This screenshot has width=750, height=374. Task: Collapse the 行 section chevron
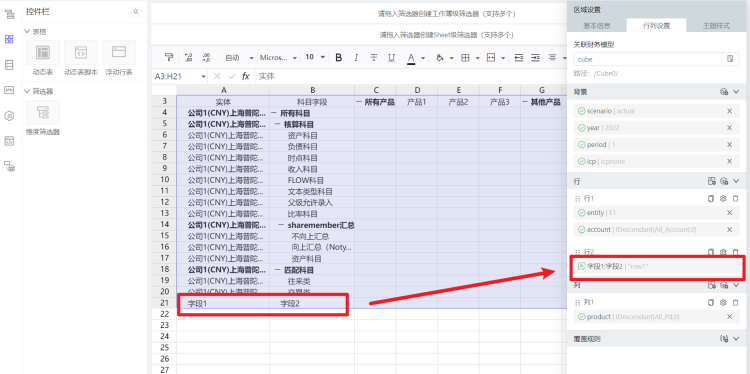coord(737,181)
